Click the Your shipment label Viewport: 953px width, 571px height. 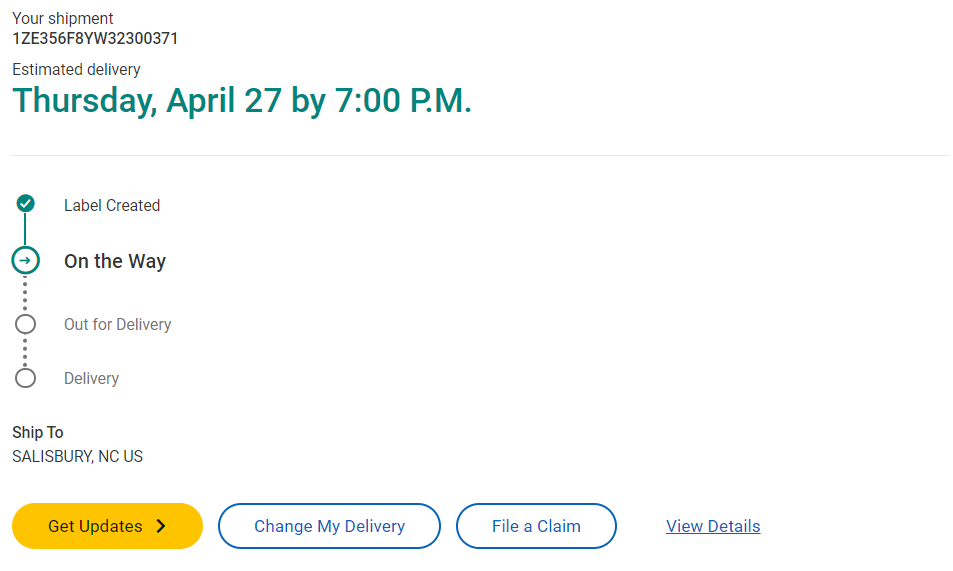[62, 18]
